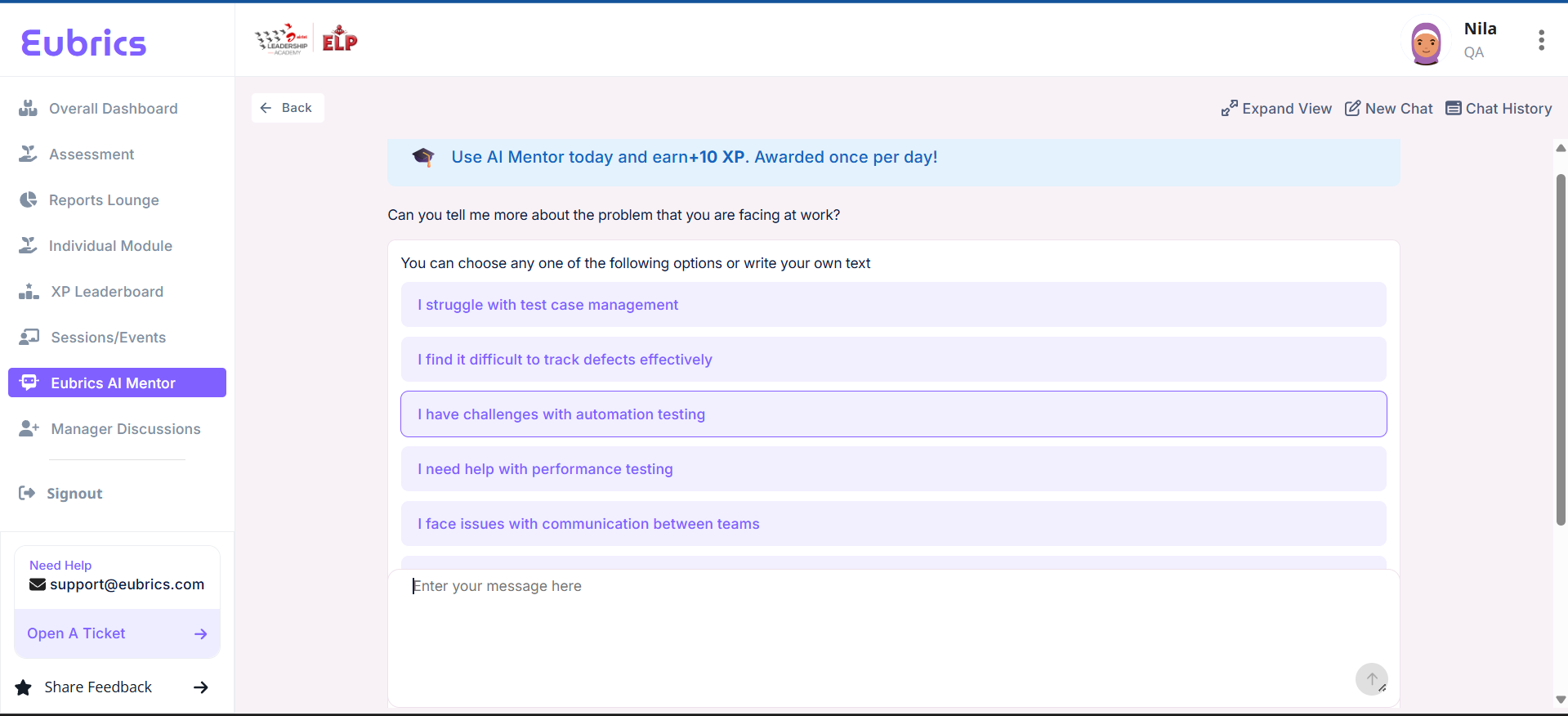Click the Eubrics logo

coord(83,43)
